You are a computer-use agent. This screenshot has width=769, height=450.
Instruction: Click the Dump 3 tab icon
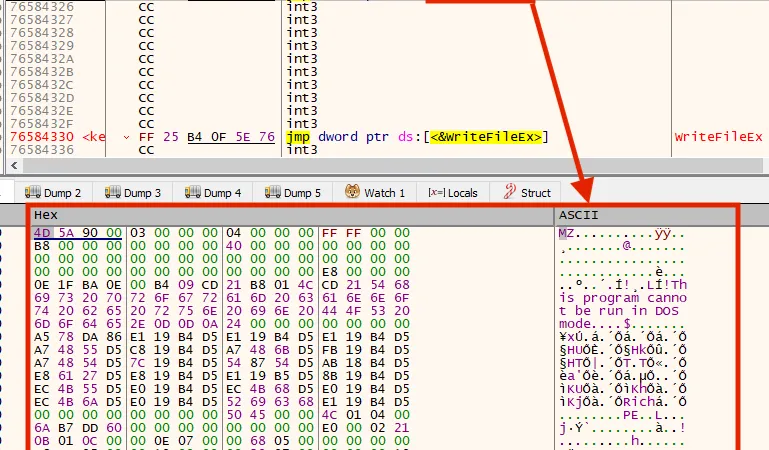pyautogui.click(x=113, y=192)
